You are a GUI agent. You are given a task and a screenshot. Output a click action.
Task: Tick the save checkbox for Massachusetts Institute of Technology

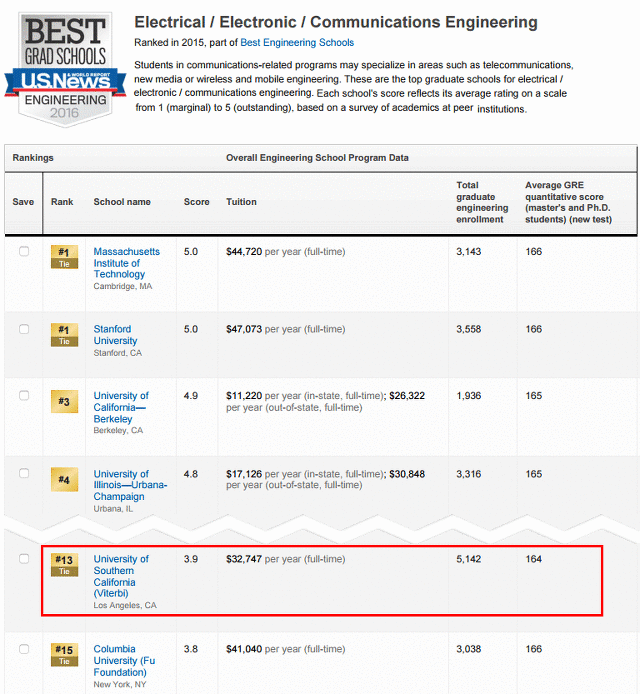24,251
